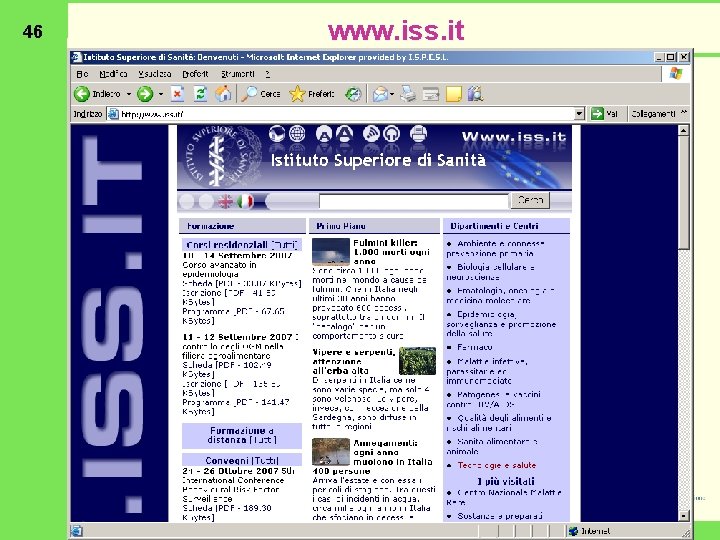Click the Research toolbar icon at toolbar end
This screenshot has width=720, height=540.
point(476,94)
